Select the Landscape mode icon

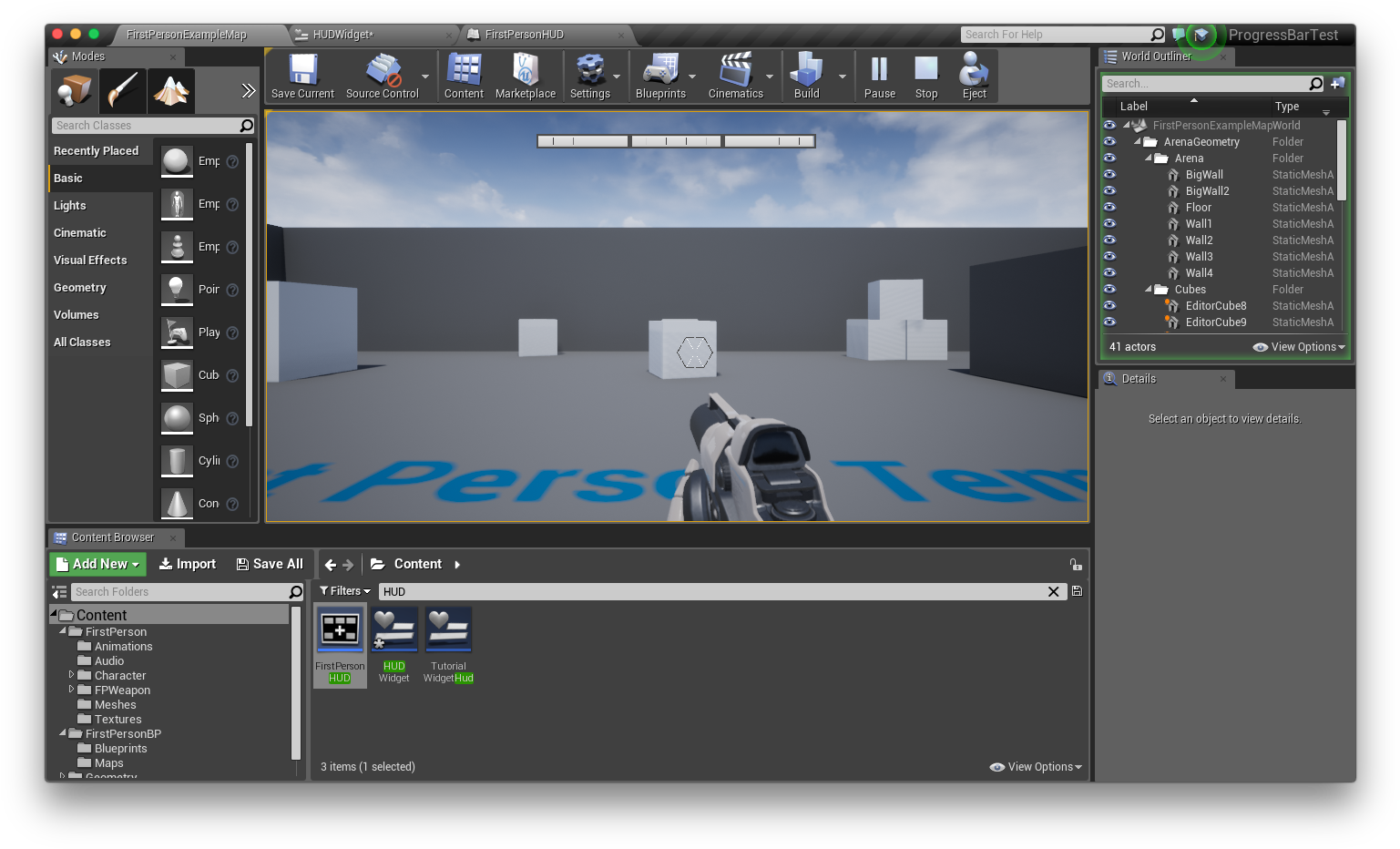pos(171,91)
